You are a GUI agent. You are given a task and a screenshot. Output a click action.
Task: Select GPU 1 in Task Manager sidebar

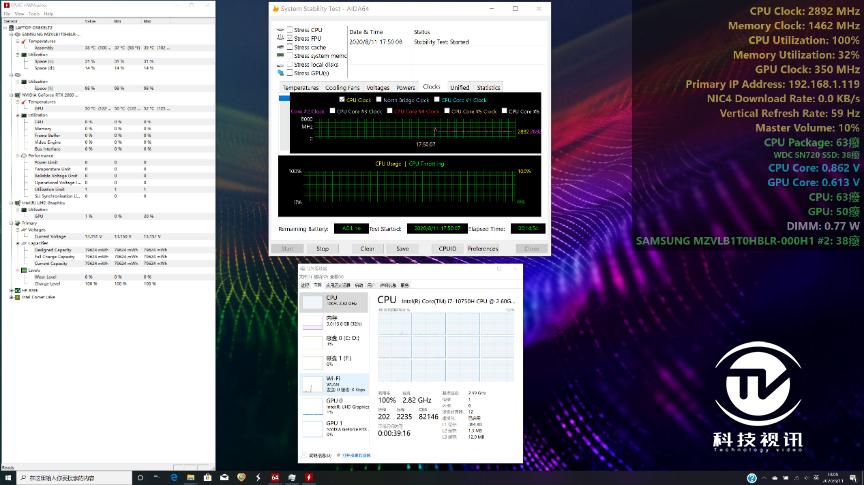click(334, 428)
